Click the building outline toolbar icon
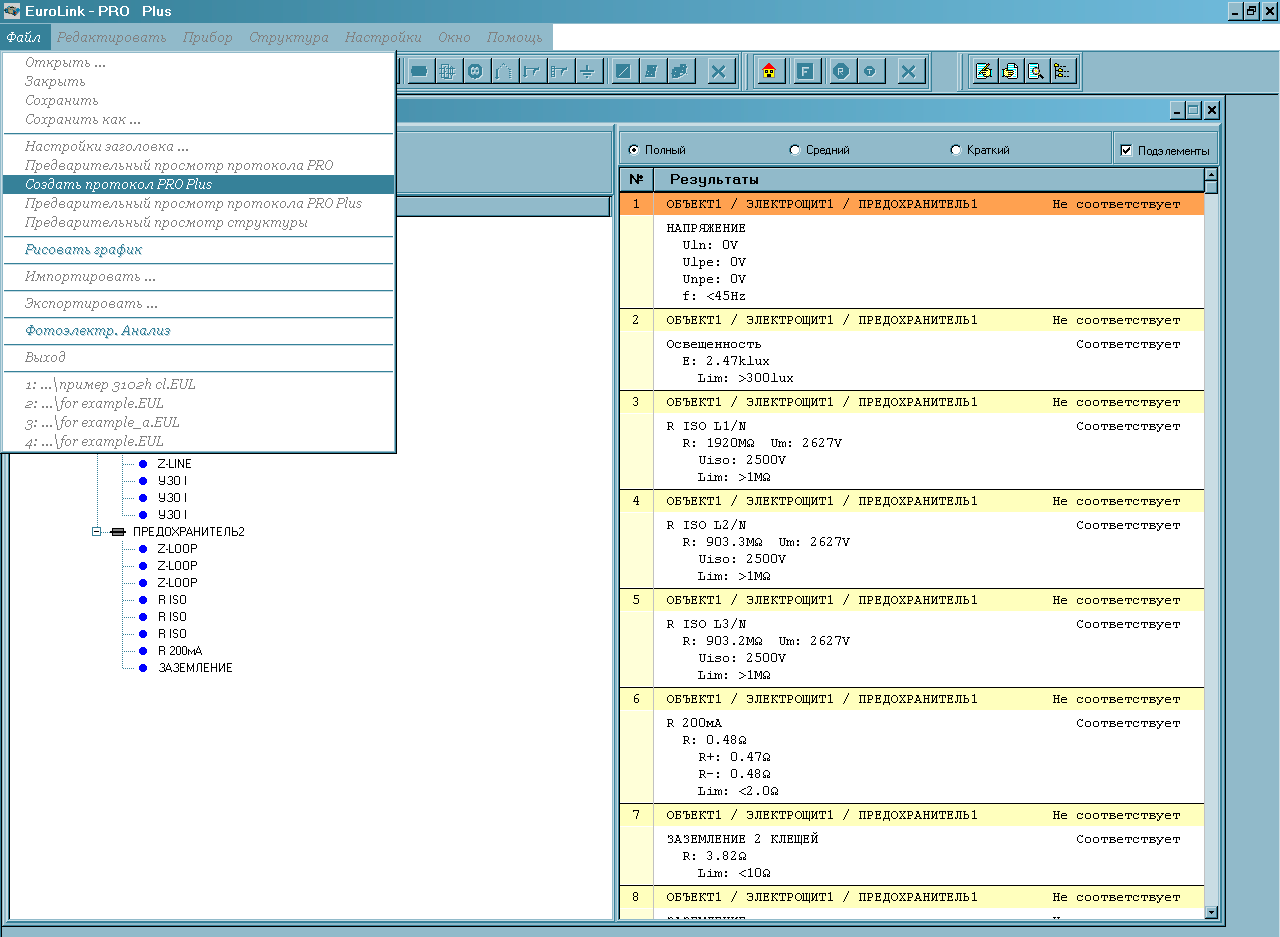 (503, 72)
